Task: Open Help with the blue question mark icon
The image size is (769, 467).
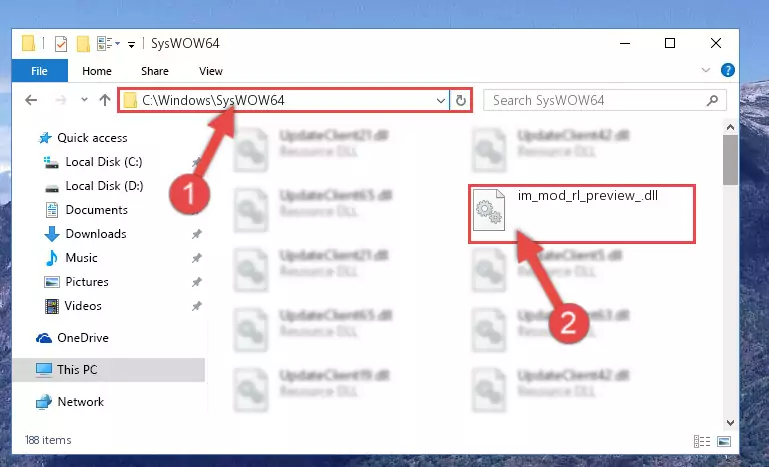Action: (x=727, y=70)
